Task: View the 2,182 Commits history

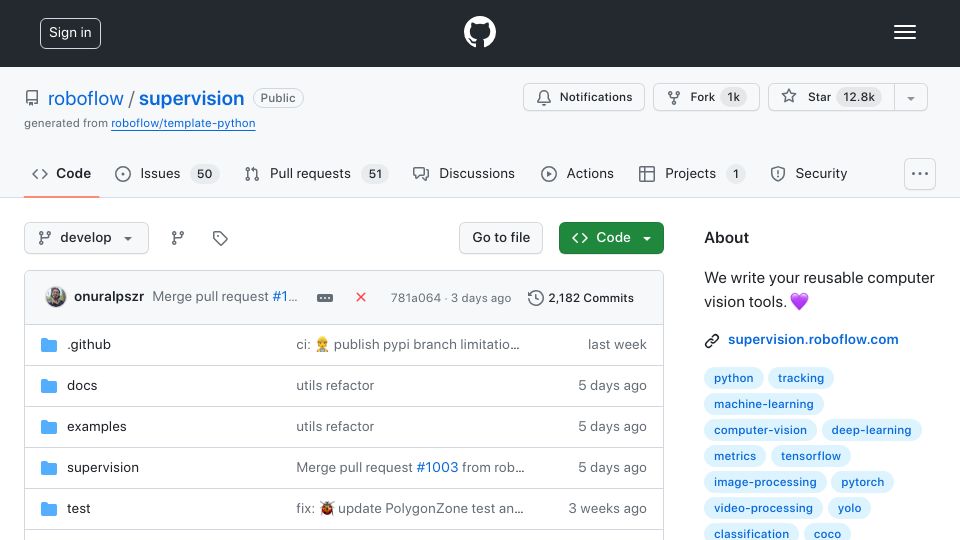Action: 581,298
